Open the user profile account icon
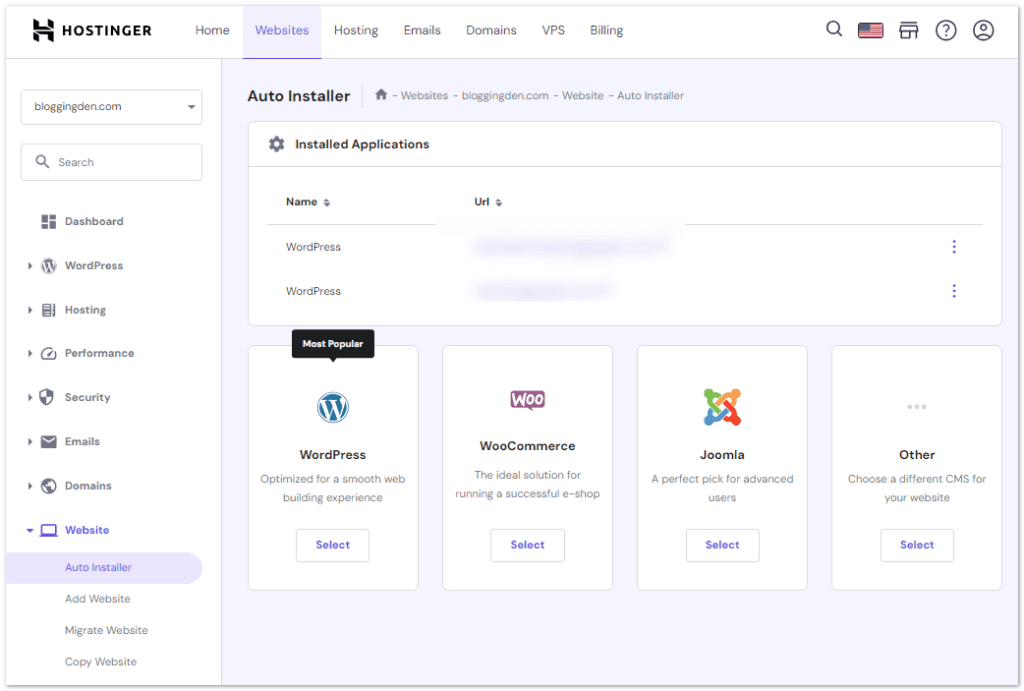1024x691 pixels. (x=983, y=30)
